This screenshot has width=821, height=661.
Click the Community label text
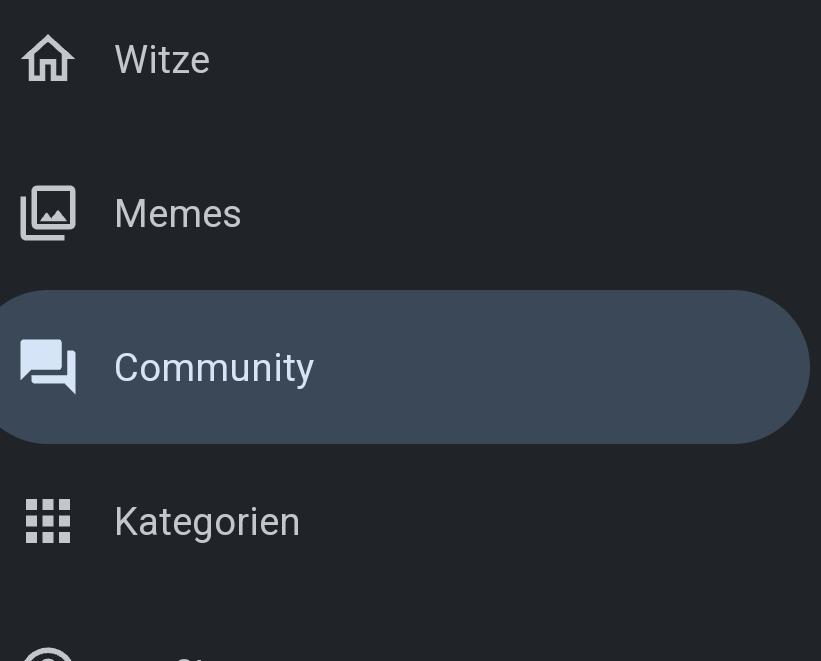coord(214,368)
